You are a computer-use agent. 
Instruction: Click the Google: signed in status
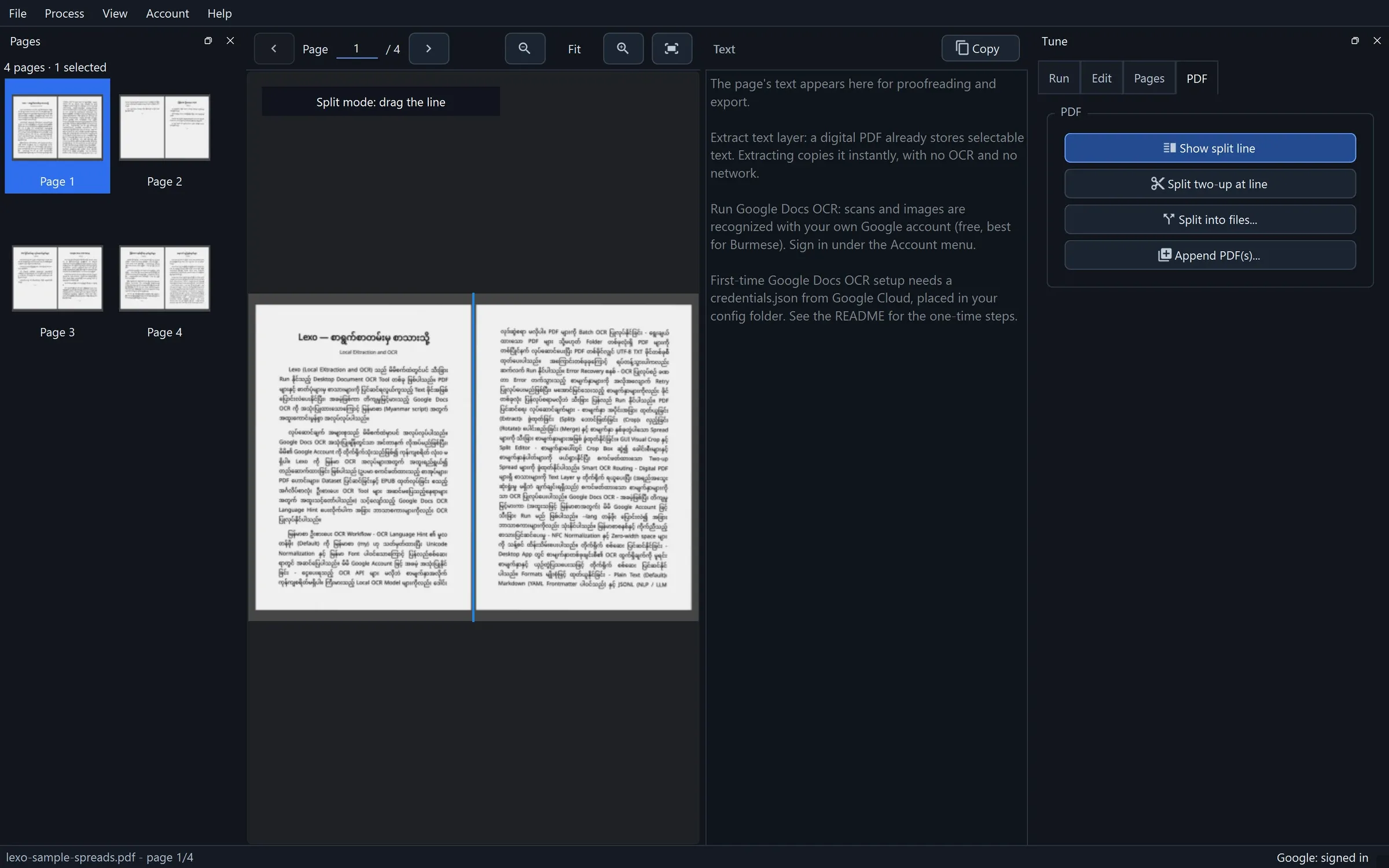[x=1322, y=858]
